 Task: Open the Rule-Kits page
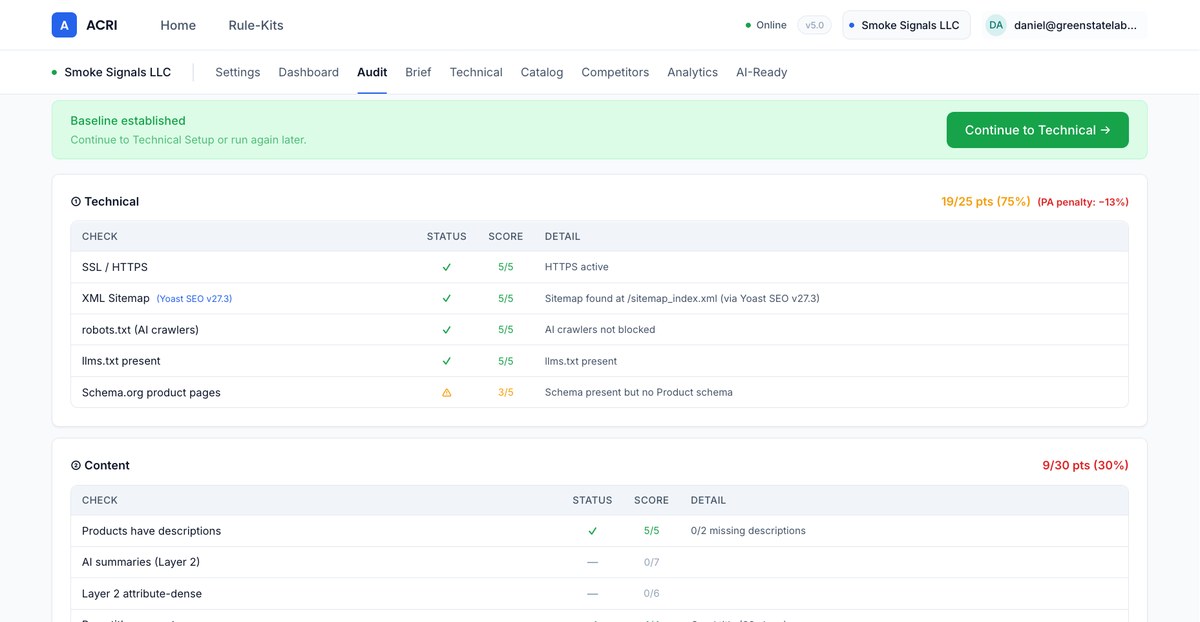click(256, 25)
